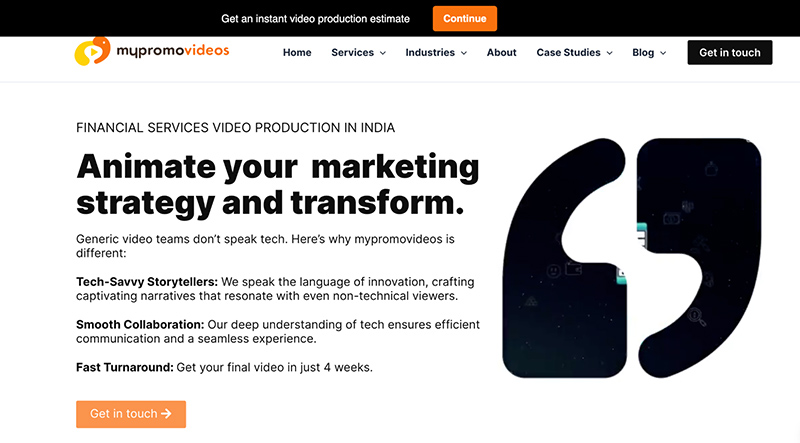
Task: Navigate to the About page
Action: coord(502,52)
